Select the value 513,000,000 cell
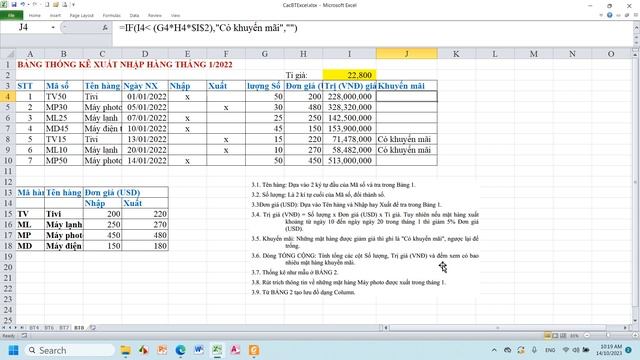The width and height of the screenshot is (640, 360). pos(349,160)
